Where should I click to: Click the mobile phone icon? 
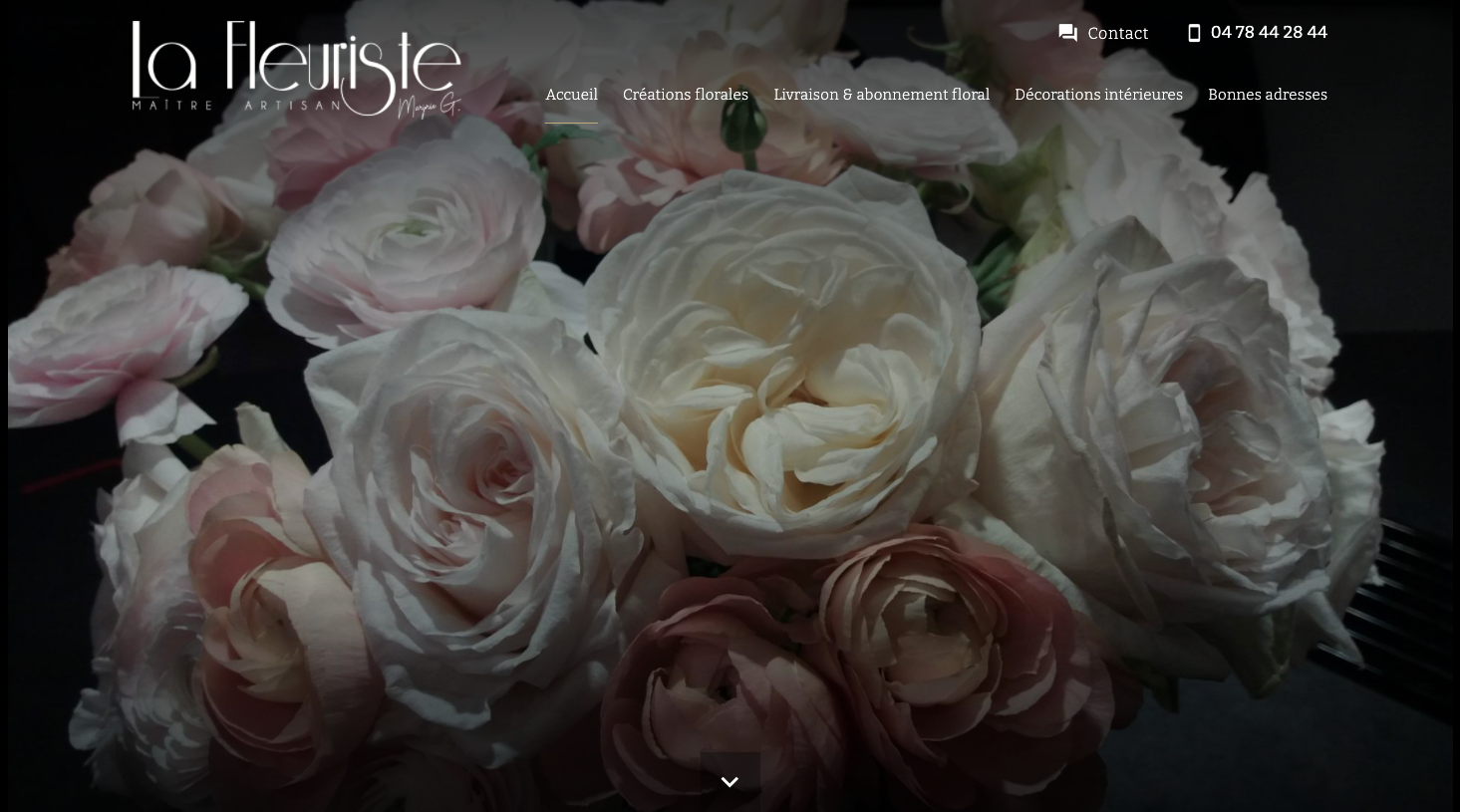point(1194,34)
